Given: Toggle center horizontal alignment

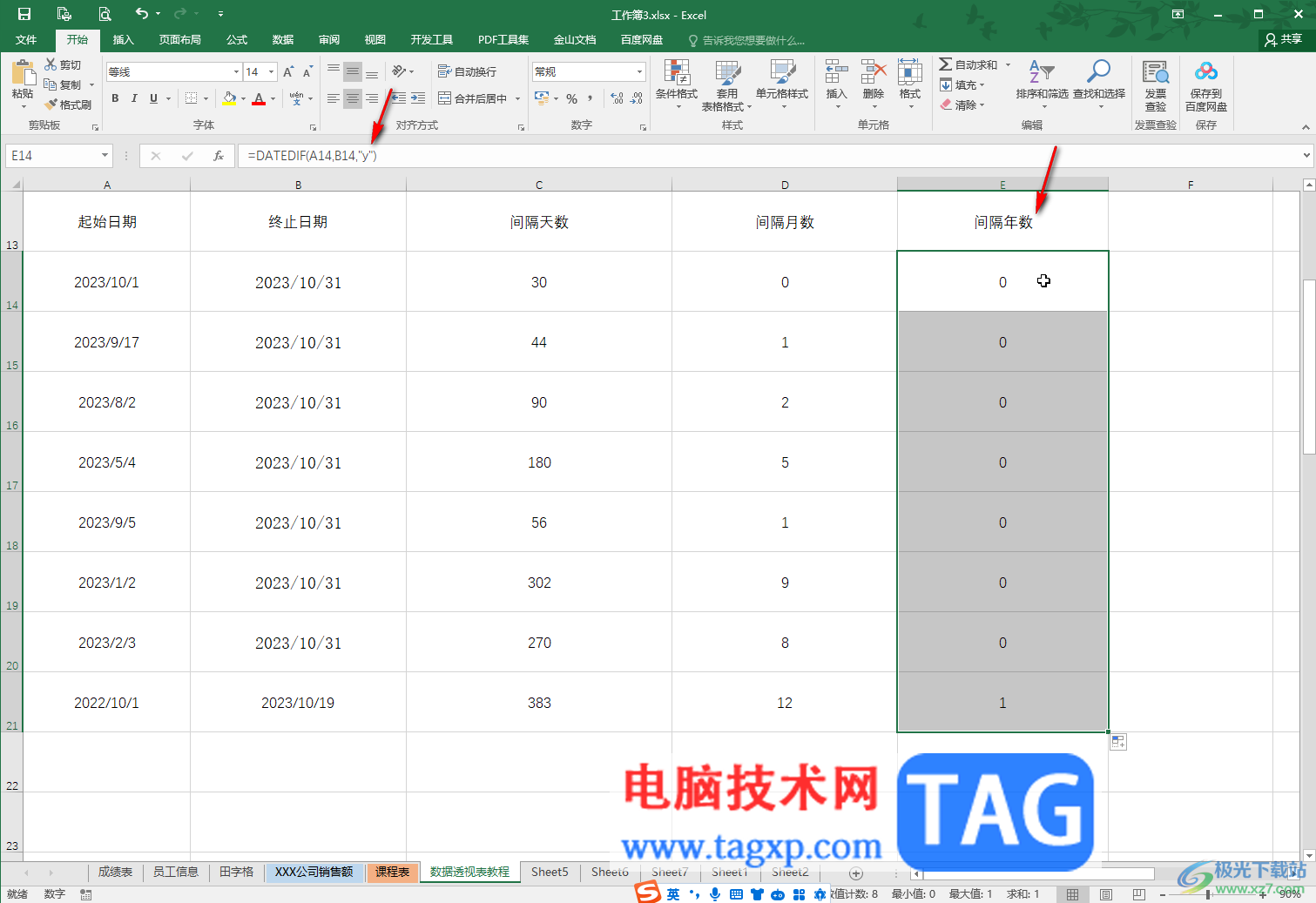Looking at the screenshot, I should (x=353, y=98).
